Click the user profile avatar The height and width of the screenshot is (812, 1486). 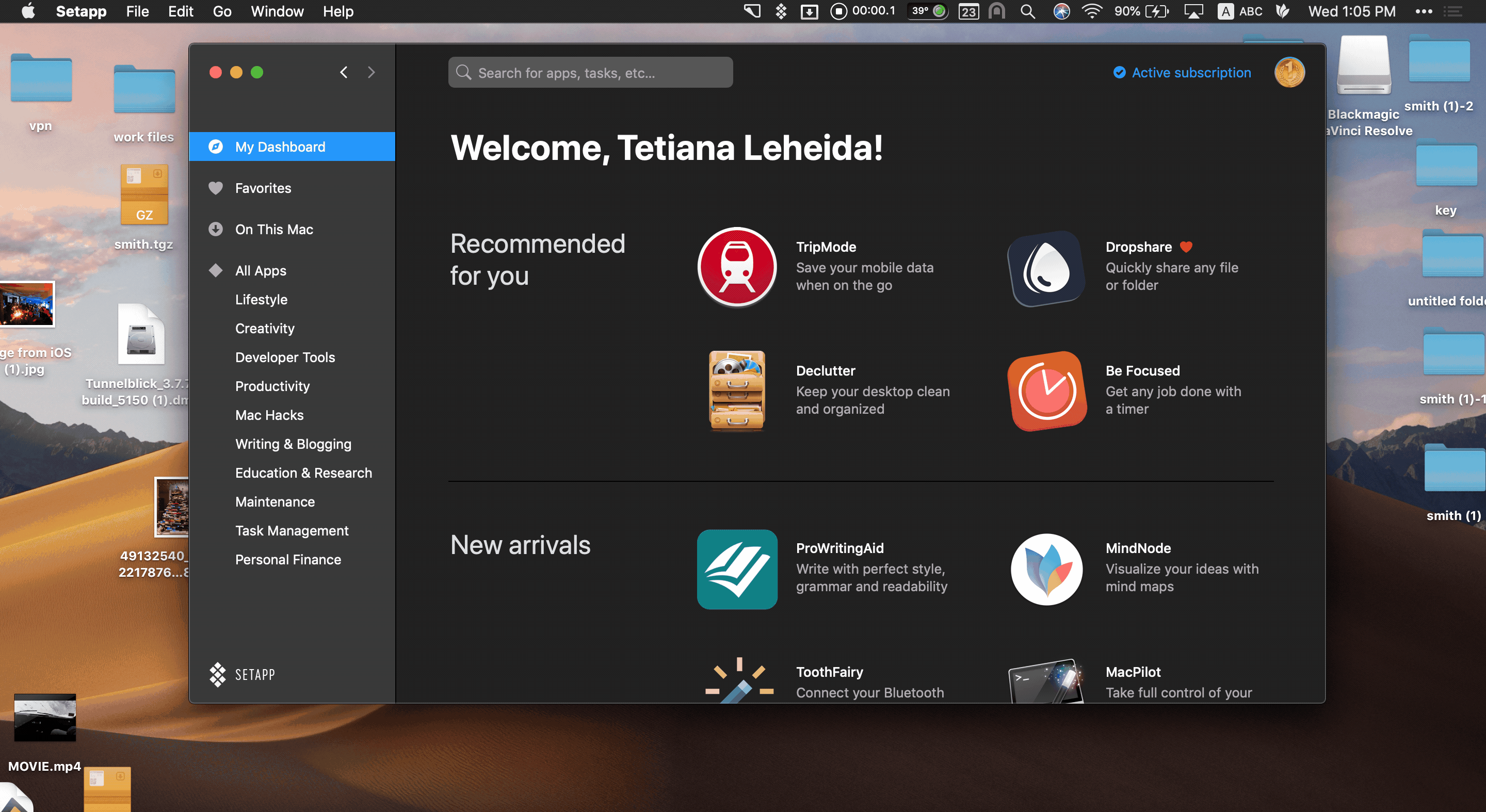click(1289, 72)
